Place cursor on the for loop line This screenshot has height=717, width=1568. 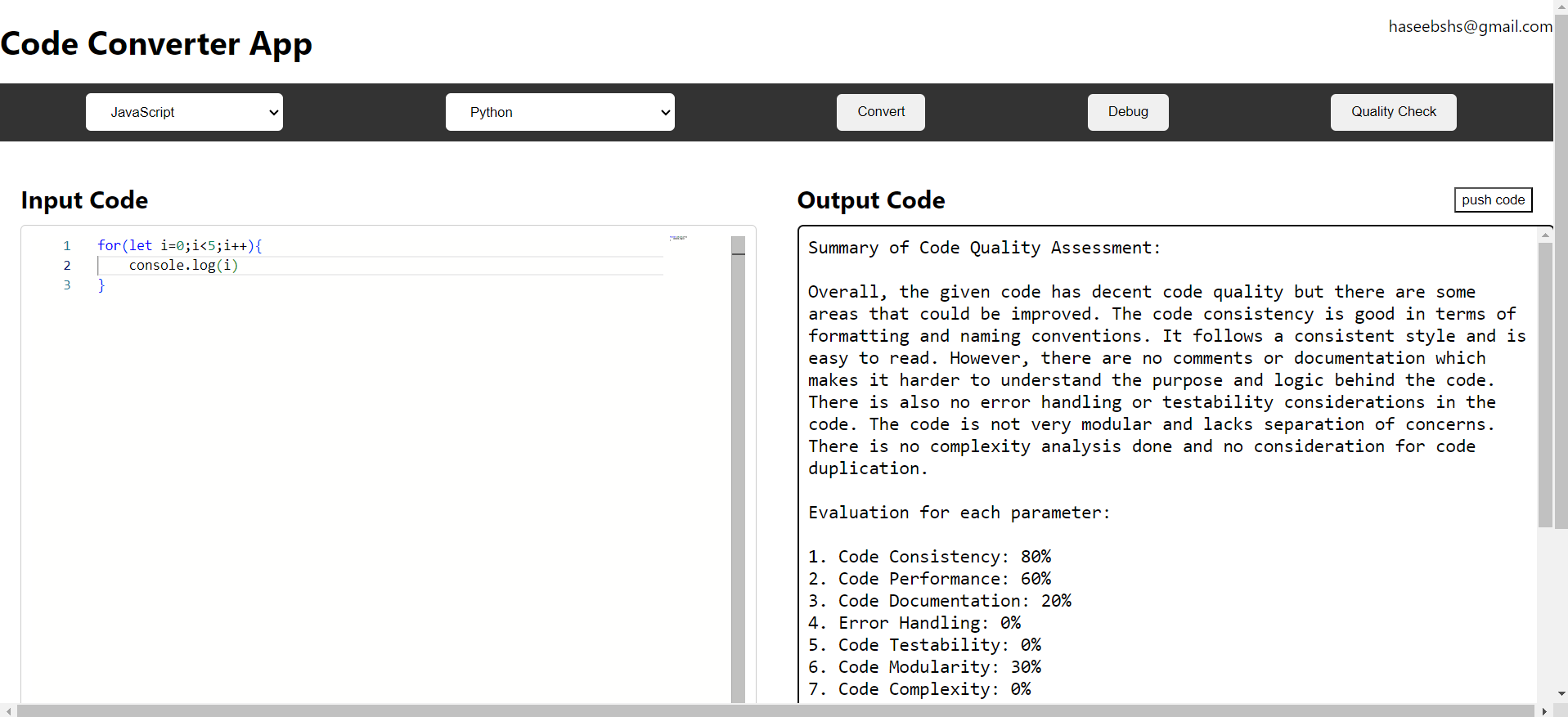pyautogui.click(x=179, y=246)
